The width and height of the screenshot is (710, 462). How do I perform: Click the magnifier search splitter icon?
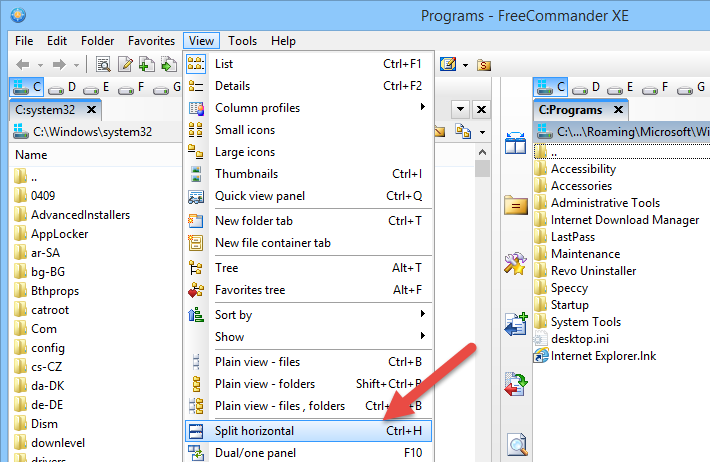tap(517, 444)
